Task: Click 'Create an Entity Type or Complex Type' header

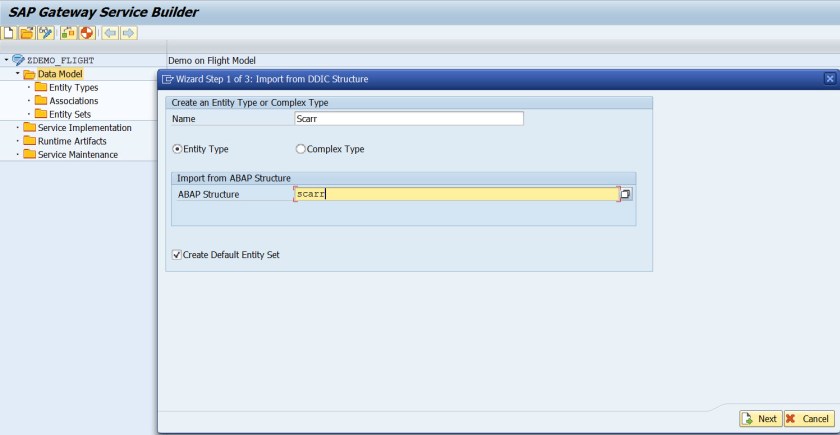Action: pyautogui.click(x=250, y=102)
